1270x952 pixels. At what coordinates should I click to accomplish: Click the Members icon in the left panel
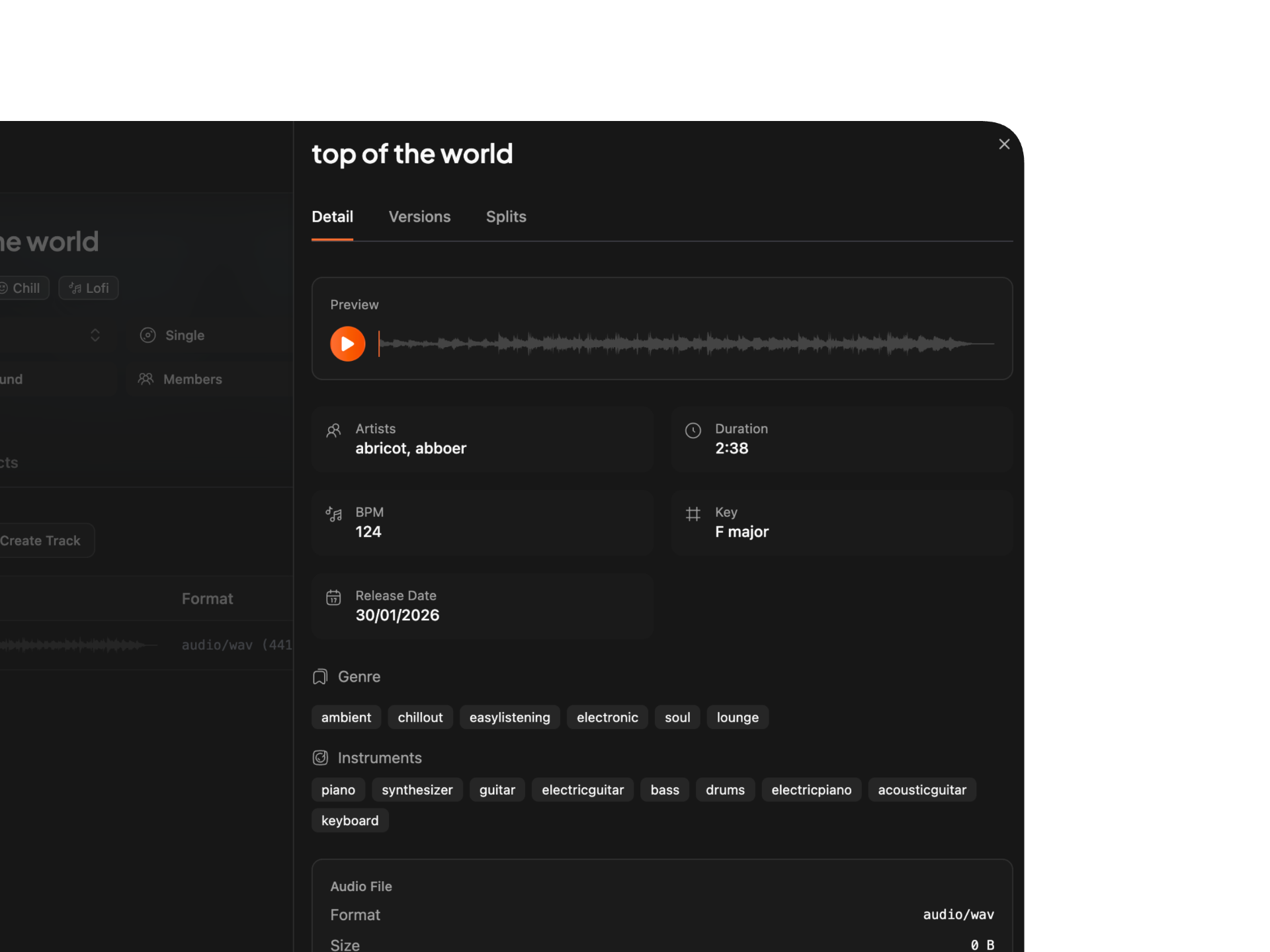click(146, 379)
